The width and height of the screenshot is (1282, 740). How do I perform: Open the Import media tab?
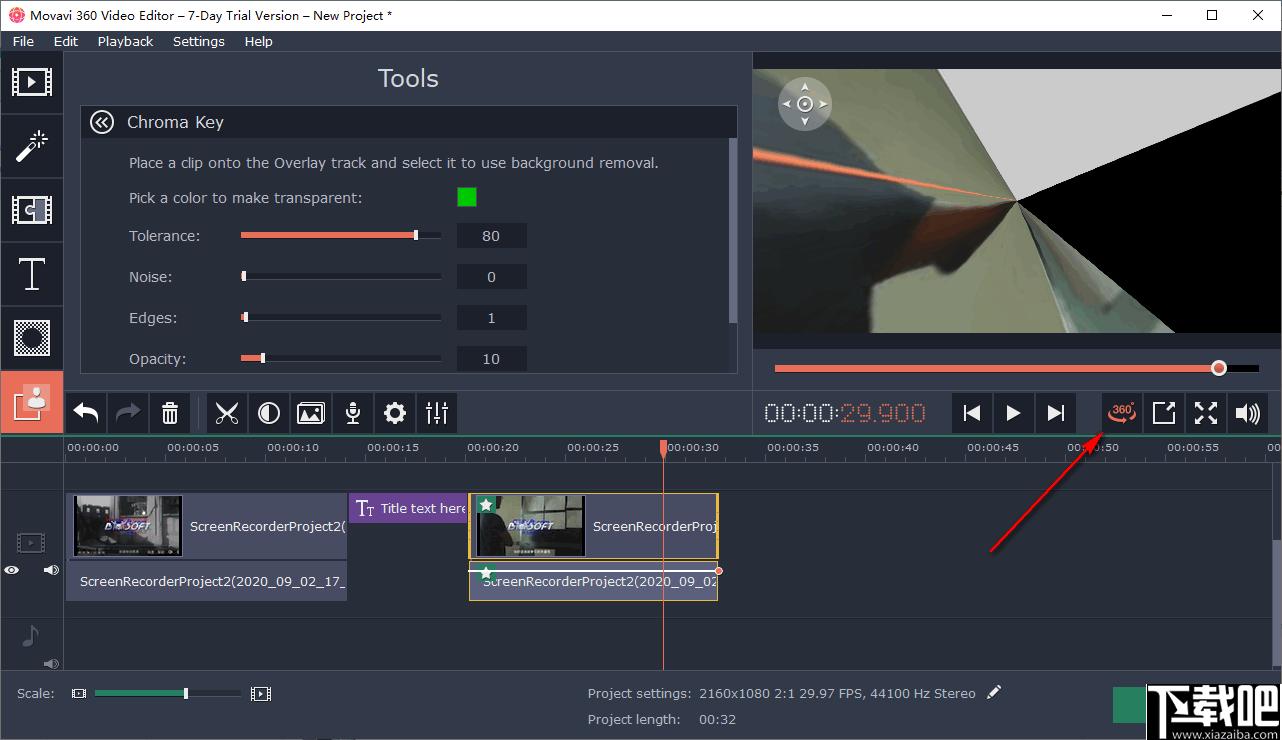31,82
